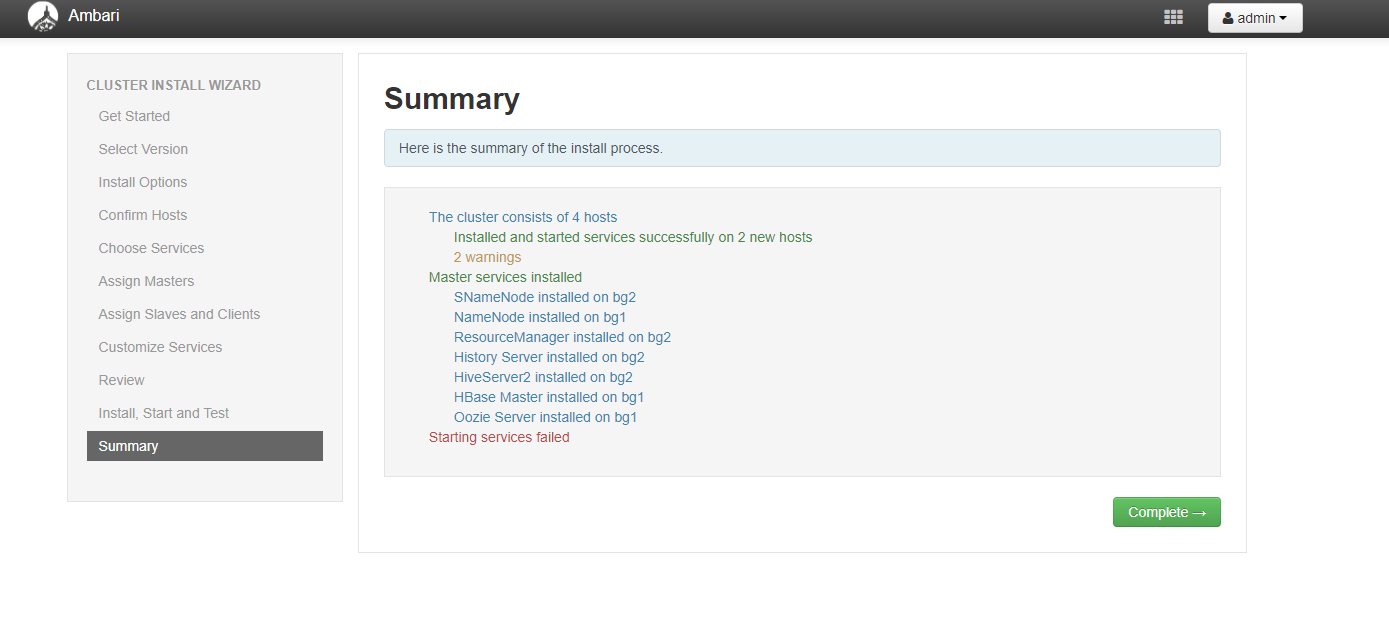Screen dimensions: 1389x634
Task: Open the admin user dropdown
Action: click(1255, 18)
